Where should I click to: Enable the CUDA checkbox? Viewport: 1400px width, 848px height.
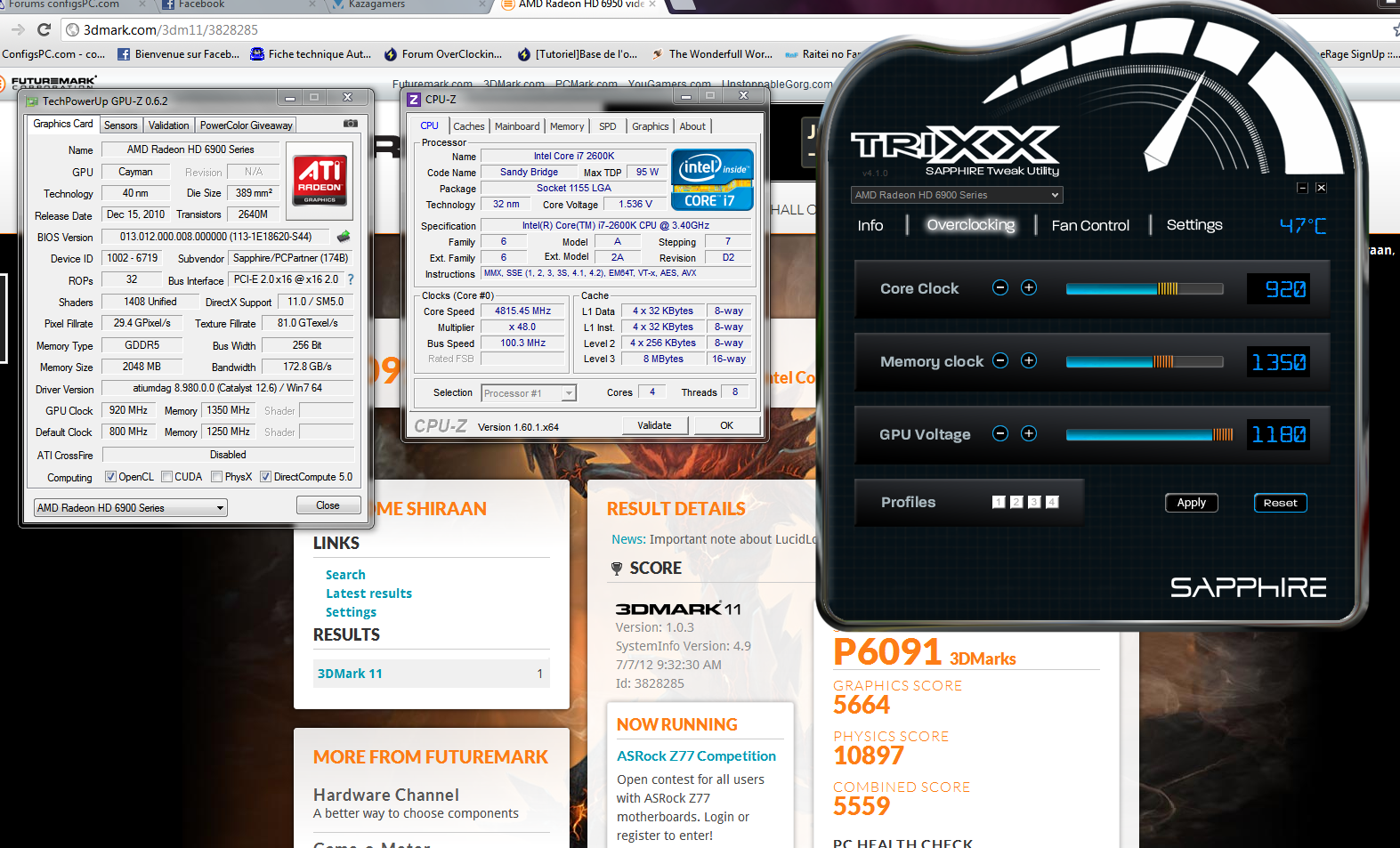coord(167,477)
